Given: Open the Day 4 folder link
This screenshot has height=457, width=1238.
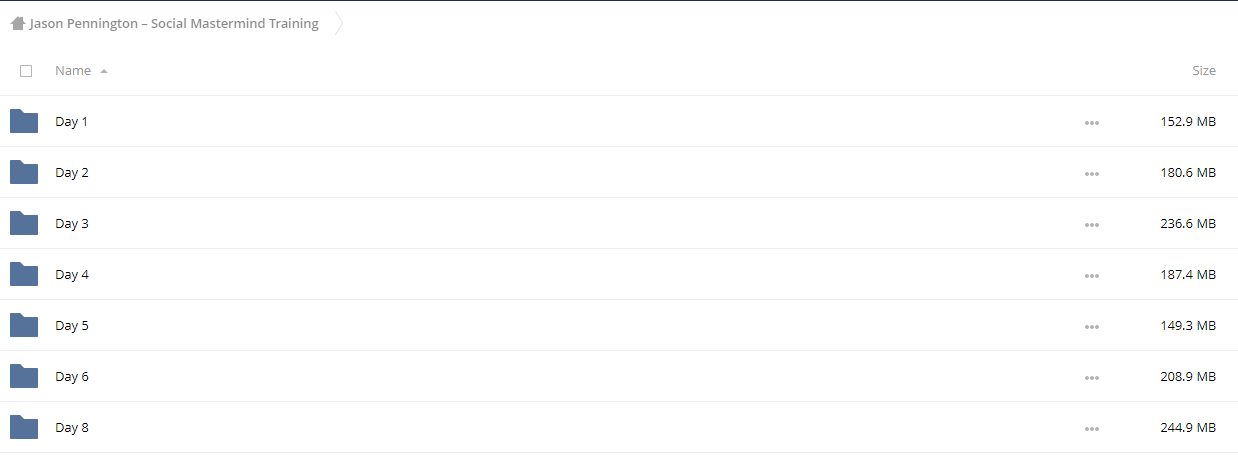Looking at the screenshot, I should pyautogui.click(x=72, y=274).
